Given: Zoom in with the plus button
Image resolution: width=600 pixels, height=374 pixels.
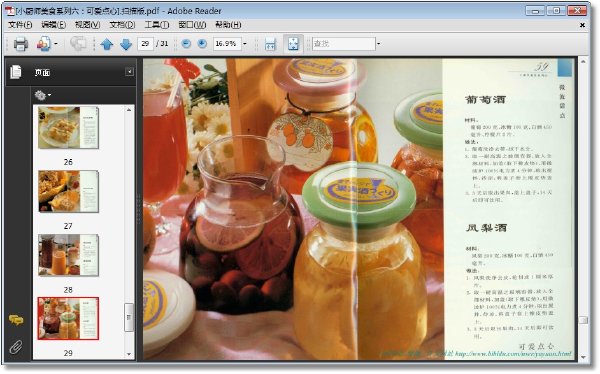Looking at the screenshot, I should click(202, 44).
